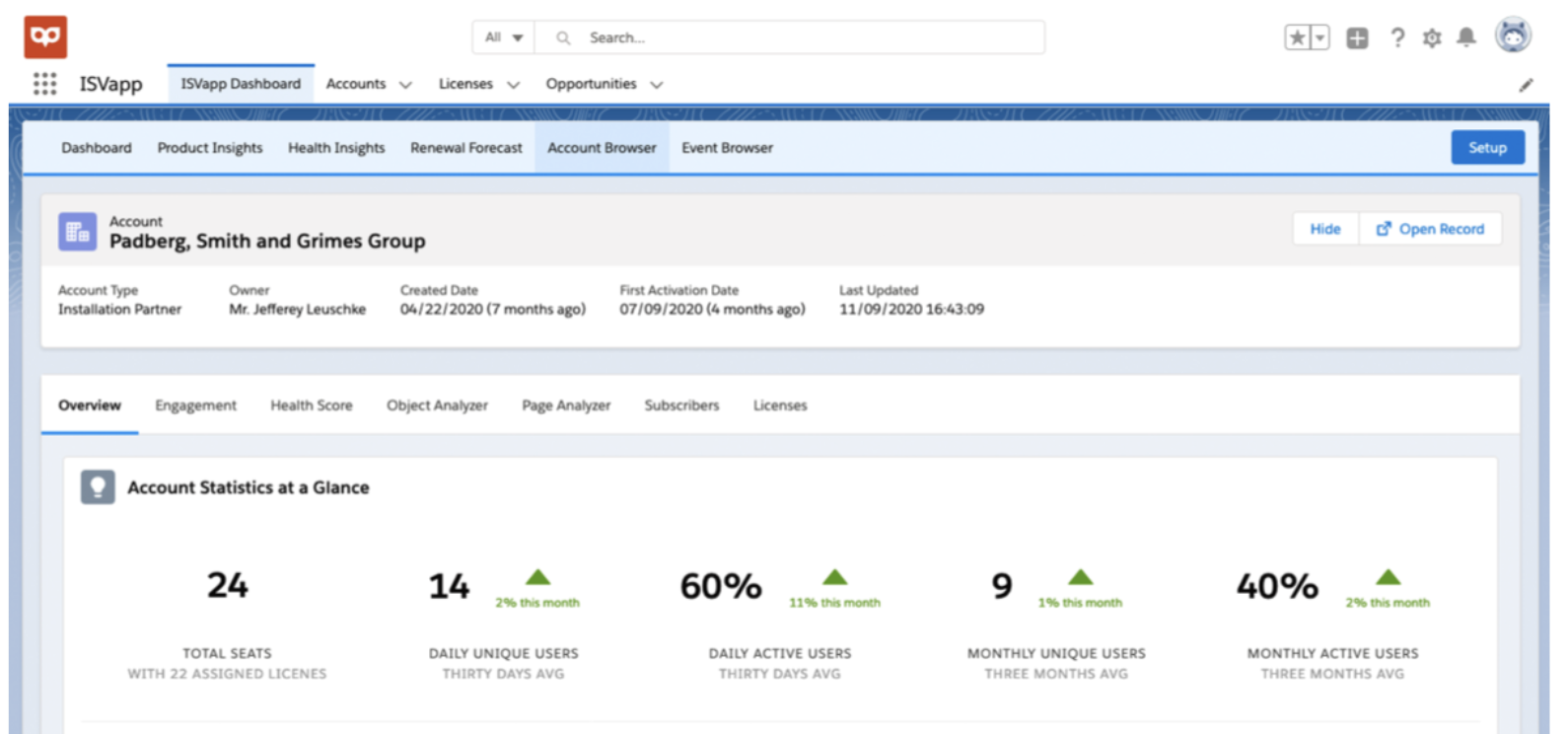Open the Salesforce setup gear icon
The width and height of the screenshot is (1568, 734).
(x=1432, y=37)
